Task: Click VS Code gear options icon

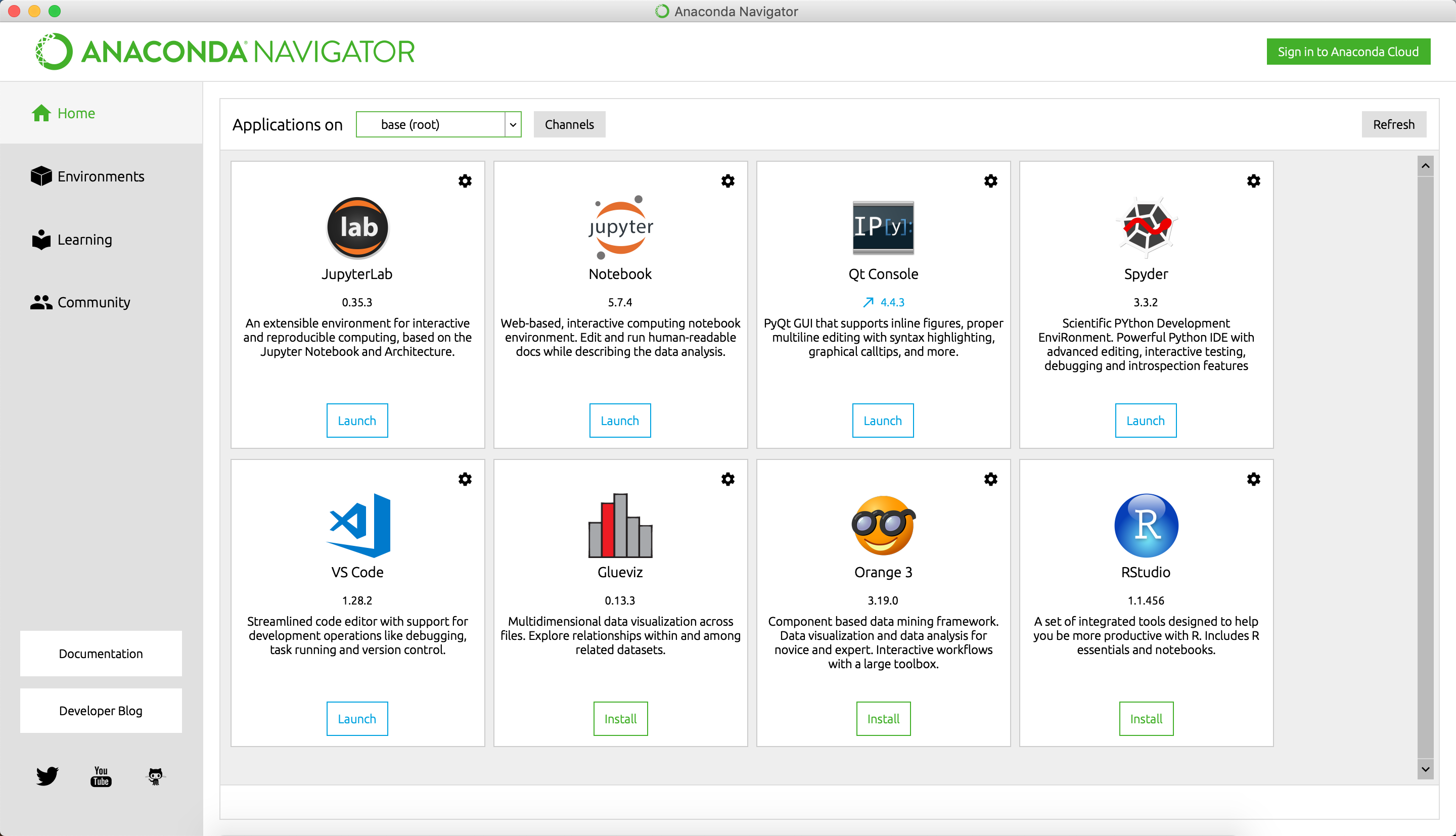Action: [x=465, y=479]
